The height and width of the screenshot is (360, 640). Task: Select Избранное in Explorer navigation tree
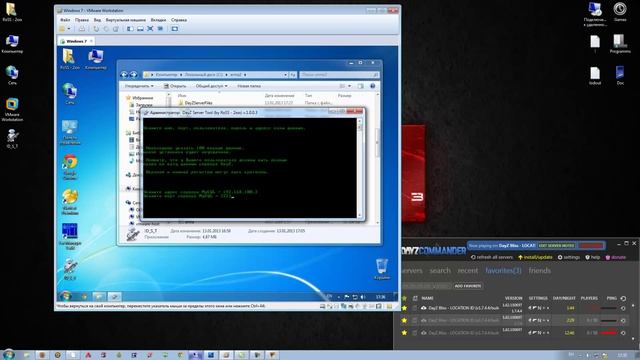coord(139,98)
